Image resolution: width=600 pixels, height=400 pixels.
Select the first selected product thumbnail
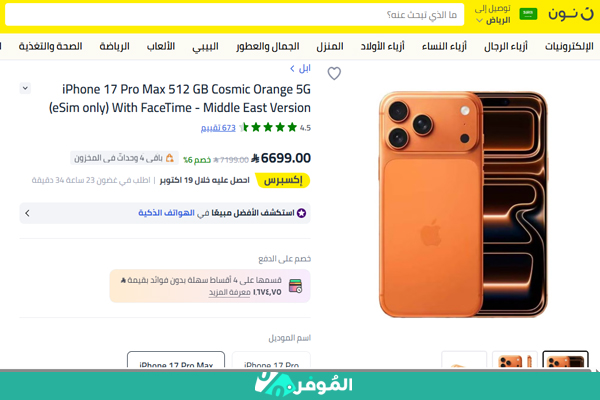tap(566, 360)
